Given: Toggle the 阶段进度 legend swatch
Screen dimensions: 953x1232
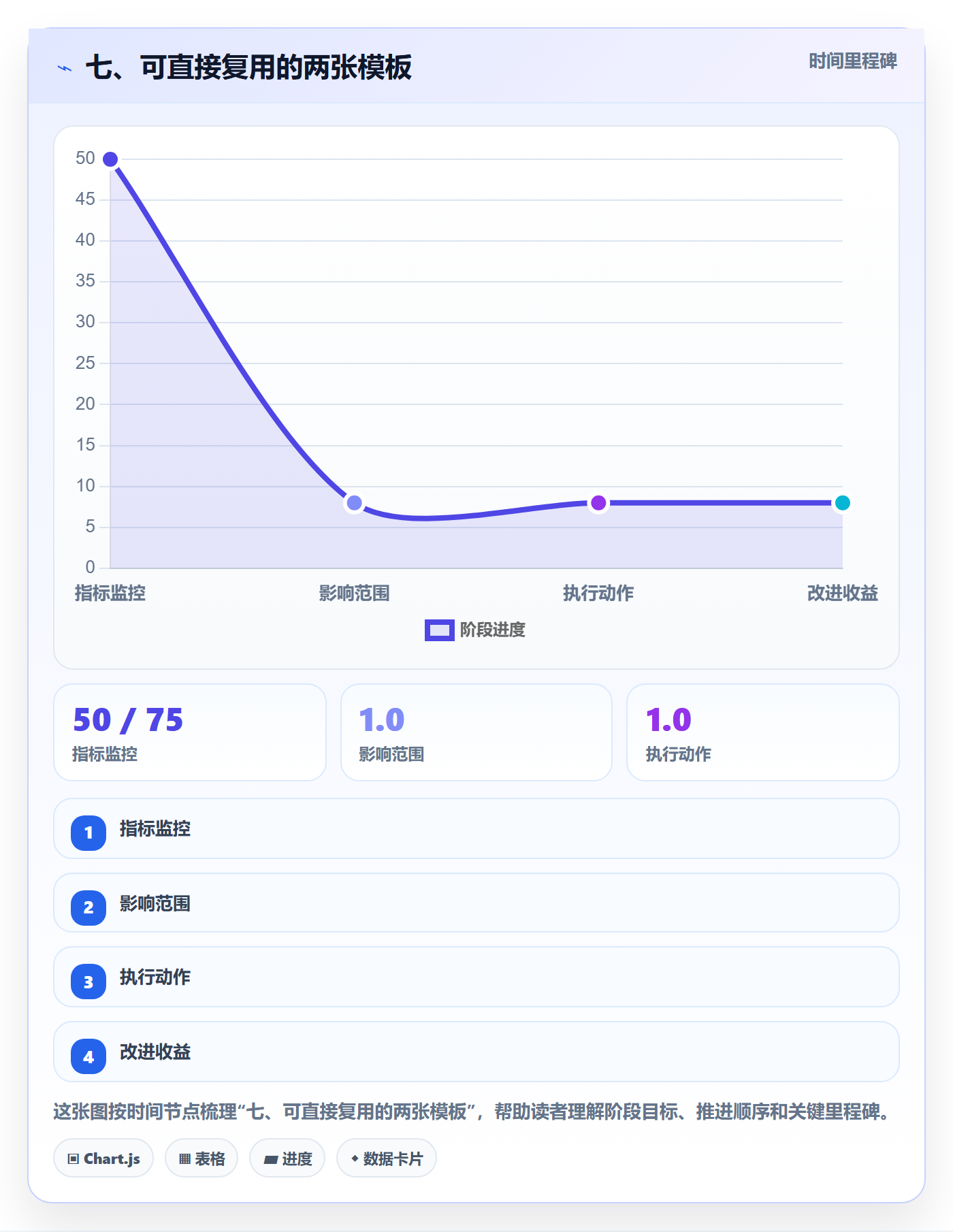Looking at the screenshot, I should (x=439, y=630).
